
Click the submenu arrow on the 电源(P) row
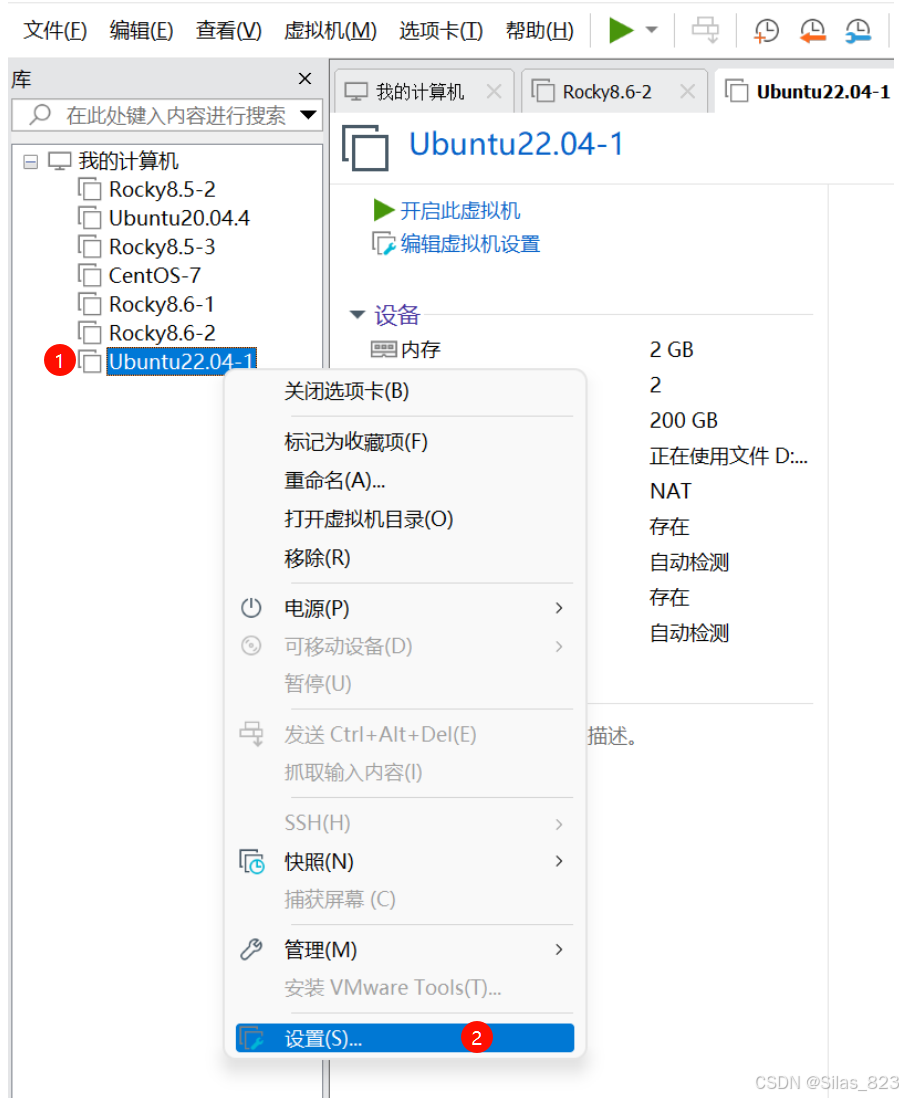[559, 608]
